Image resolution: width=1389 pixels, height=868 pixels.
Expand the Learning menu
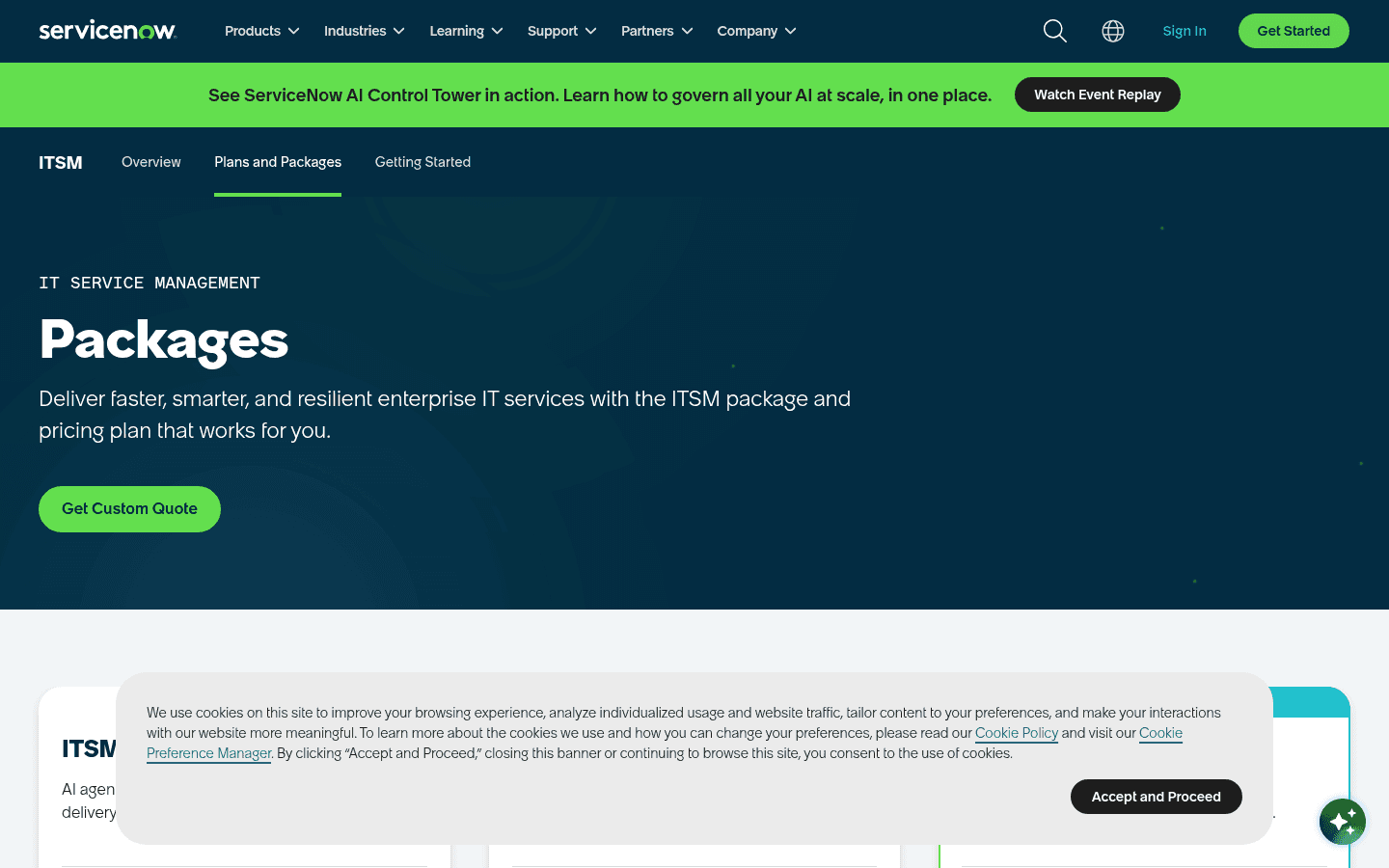[467, 31]
